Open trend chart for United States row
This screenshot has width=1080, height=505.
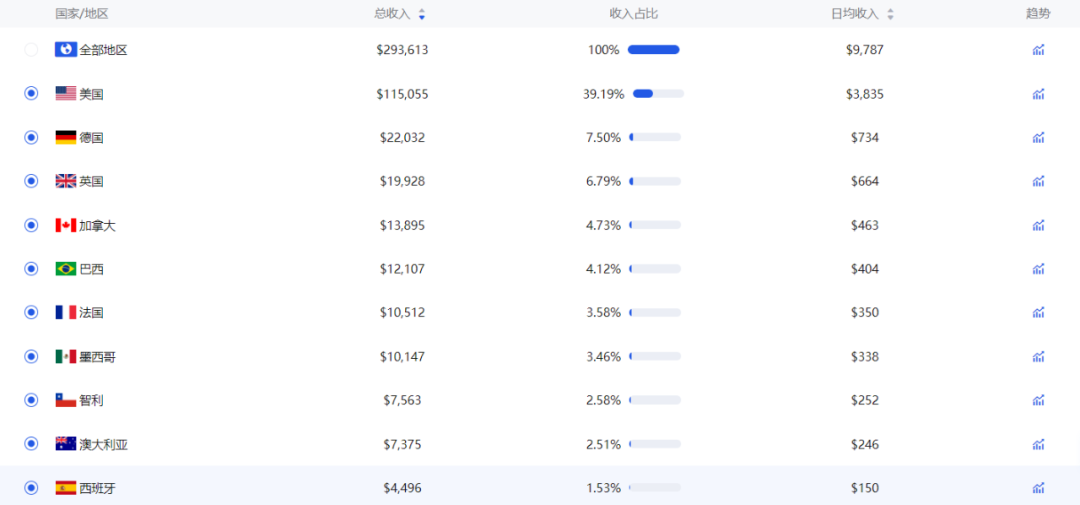1038,94
